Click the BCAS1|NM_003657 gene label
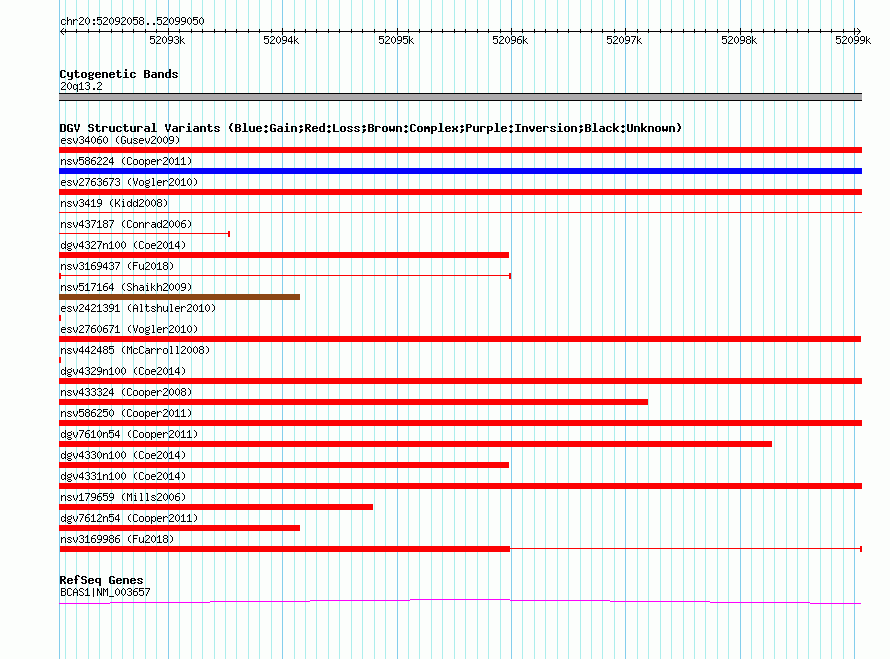The height and width of the screenshot is (659, 890). 105,592
